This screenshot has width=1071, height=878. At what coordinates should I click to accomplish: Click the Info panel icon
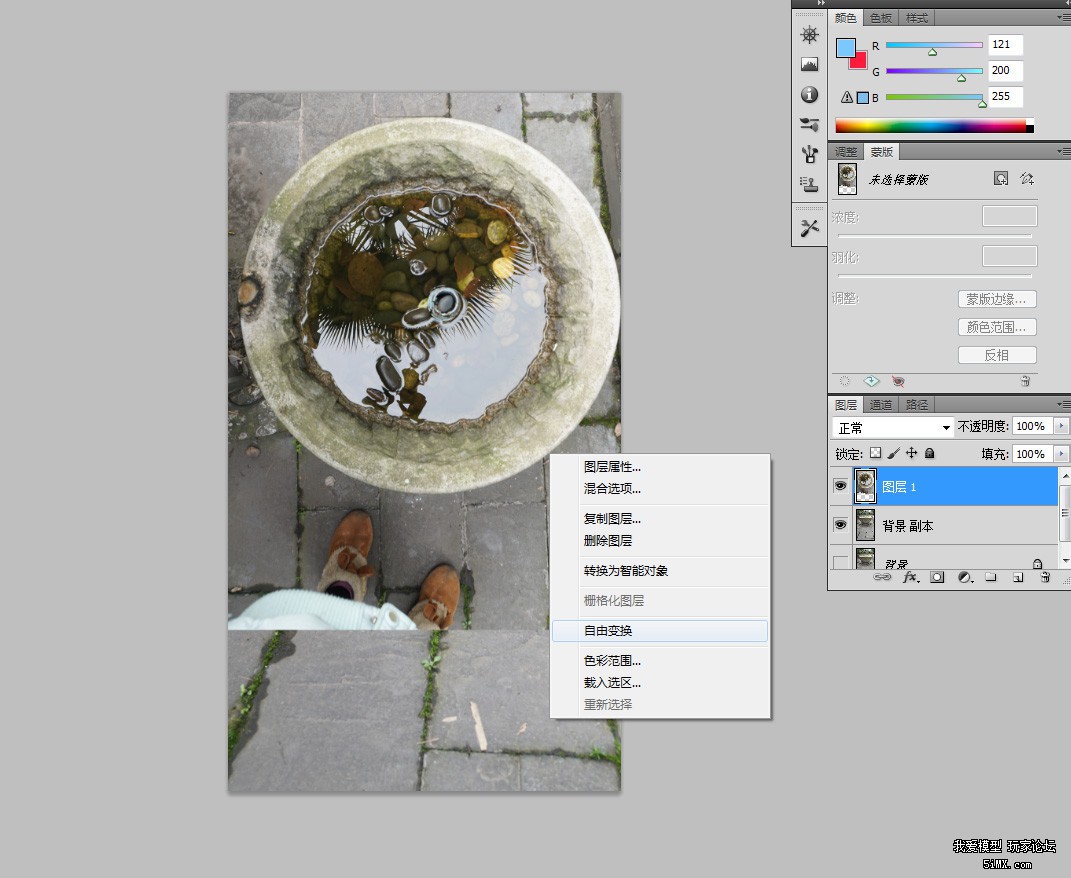809,95
